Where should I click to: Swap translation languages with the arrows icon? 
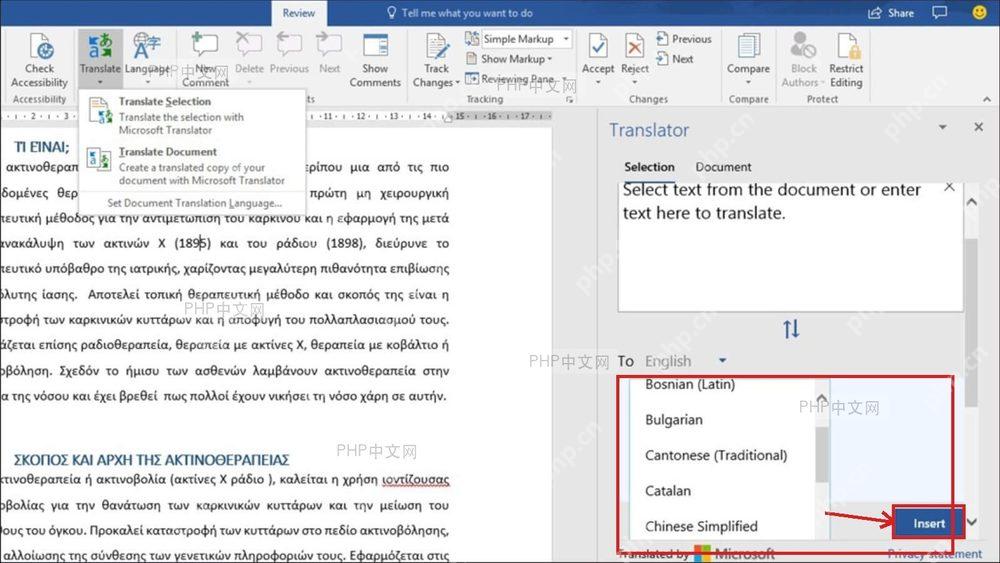tap(791, 329)
